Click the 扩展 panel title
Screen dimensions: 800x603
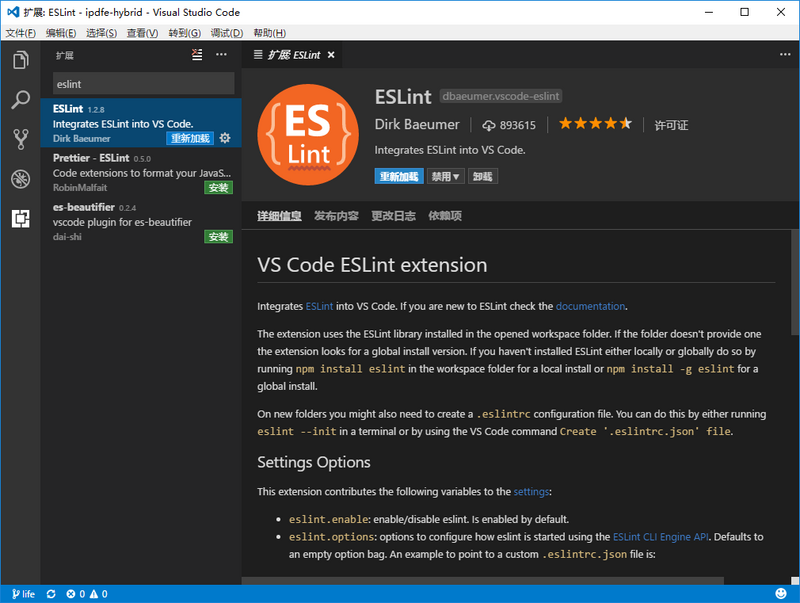[x=65, y=55]
